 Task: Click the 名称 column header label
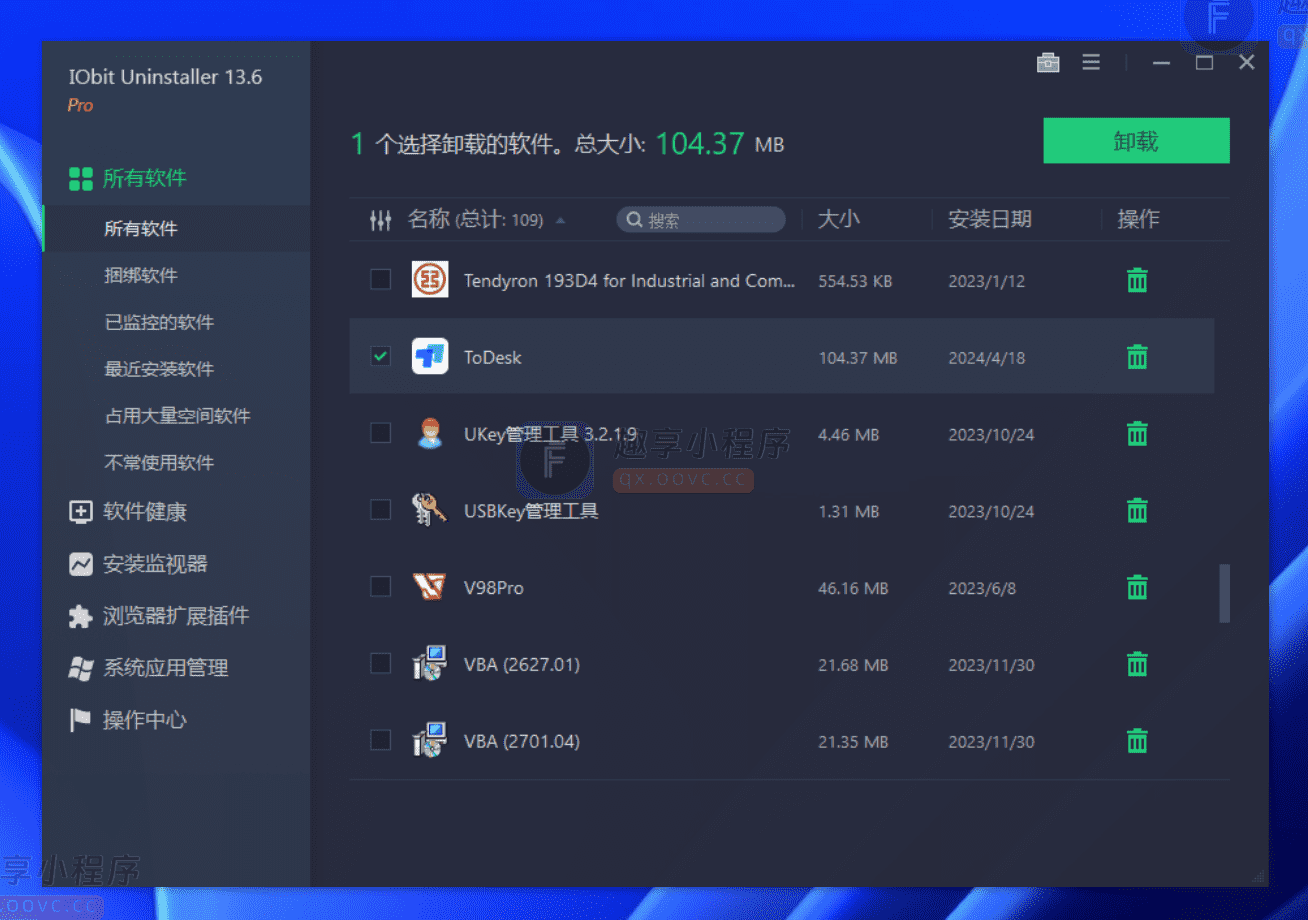coord(429,219)
